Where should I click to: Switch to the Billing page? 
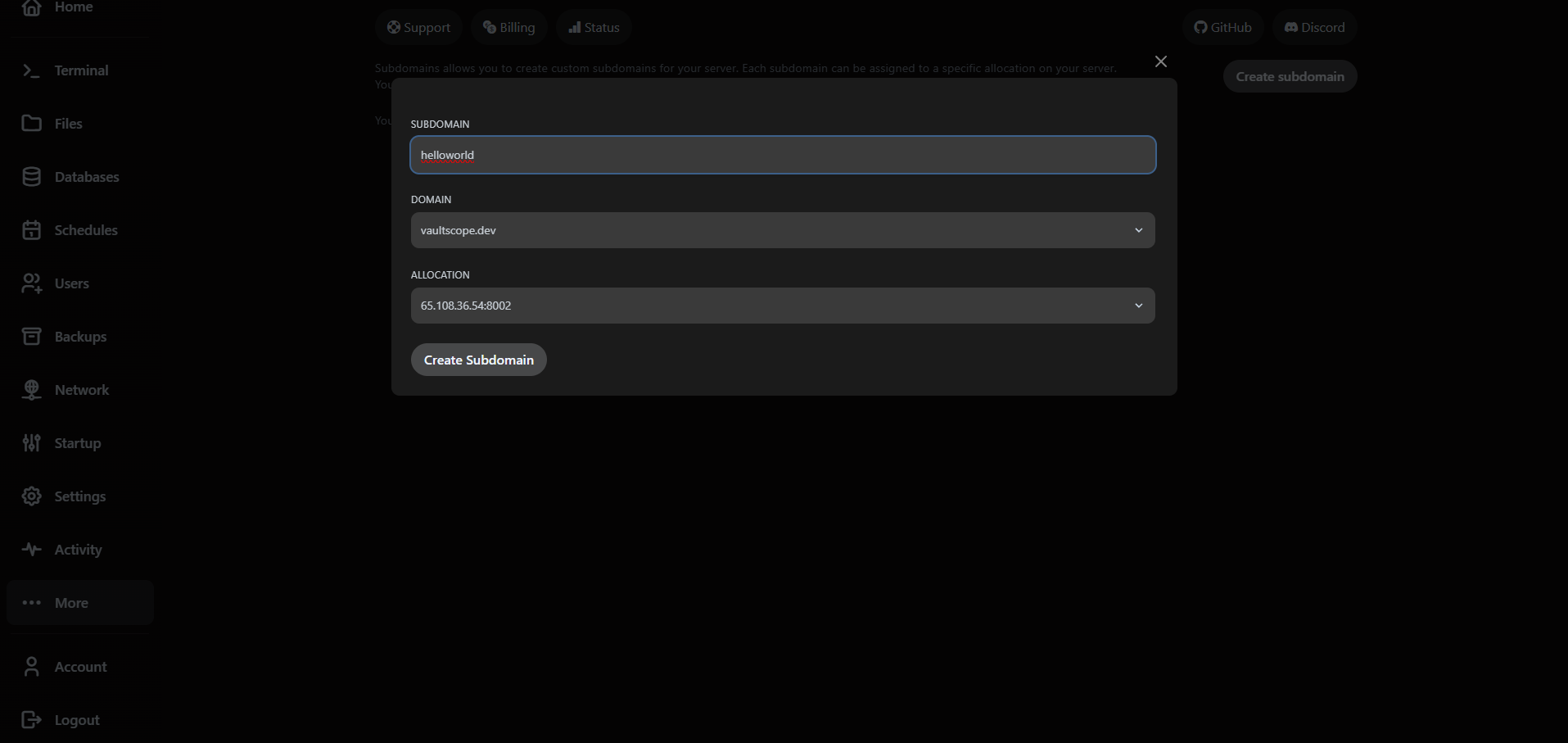pos(508,26)
